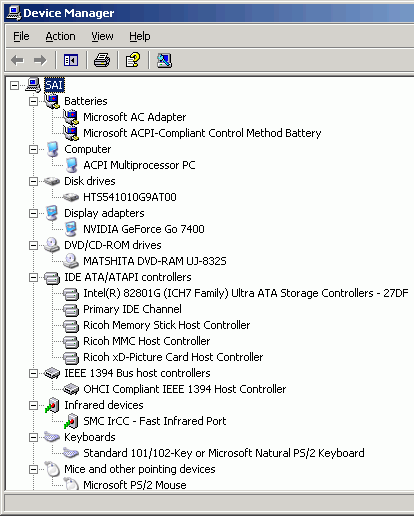
Task: Click the Computer category icon
Action: 52,149
